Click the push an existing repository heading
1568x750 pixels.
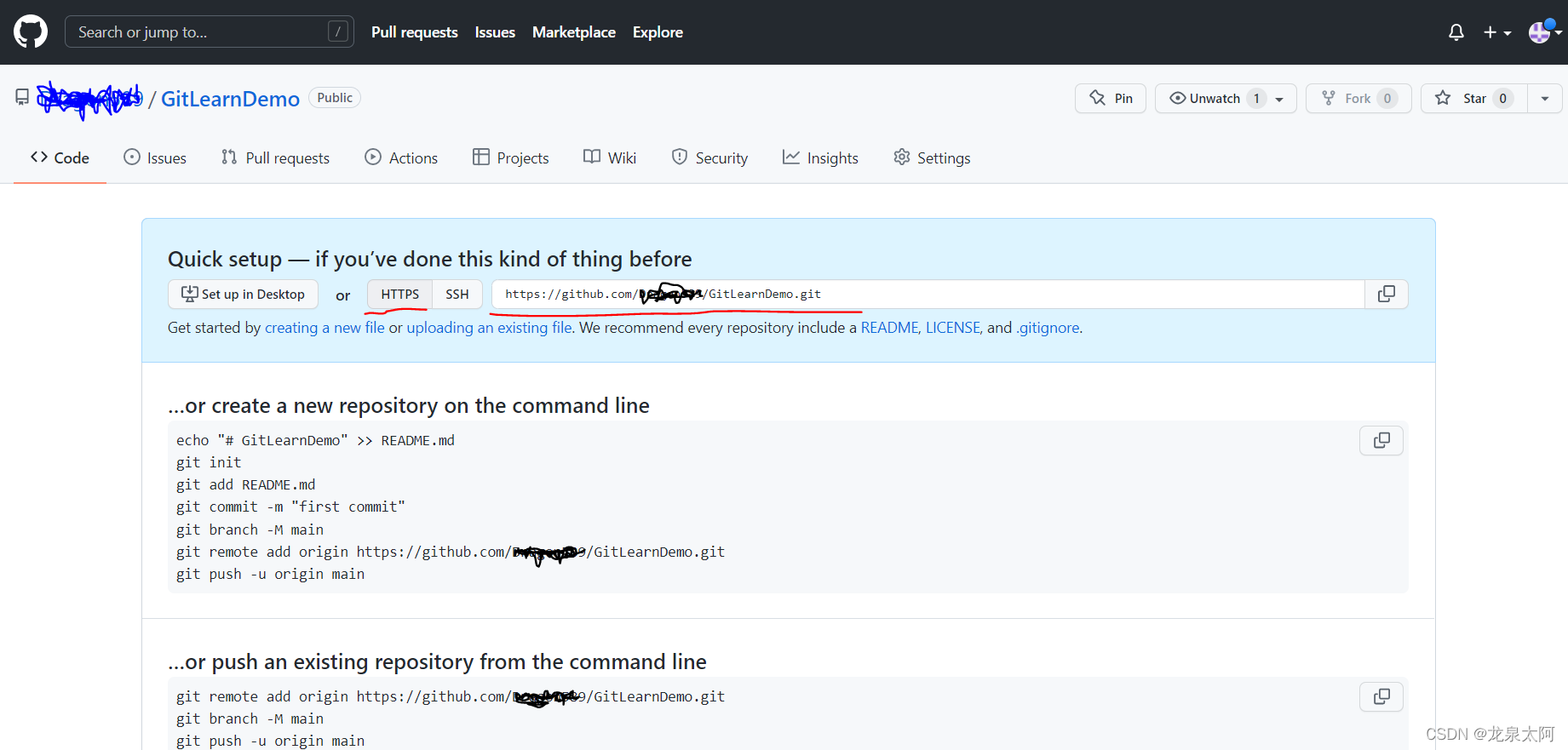437,661
